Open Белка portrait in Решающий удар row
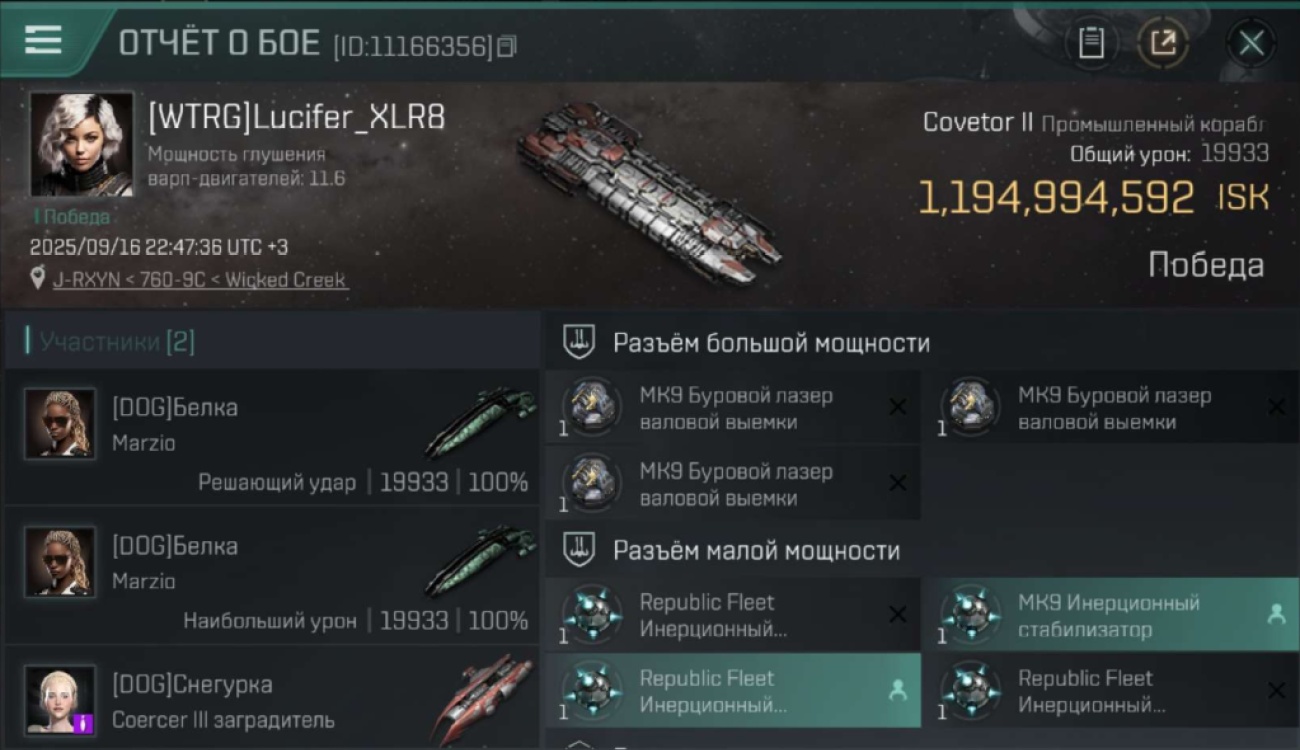 (60, 423)
